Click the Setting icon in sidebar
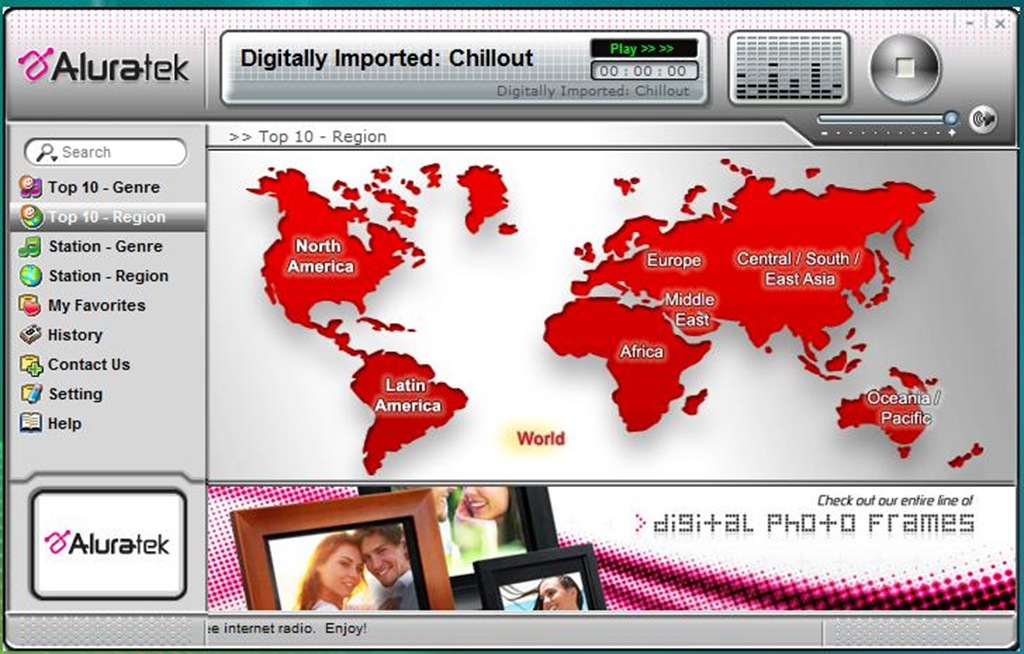 pos(31,394)
